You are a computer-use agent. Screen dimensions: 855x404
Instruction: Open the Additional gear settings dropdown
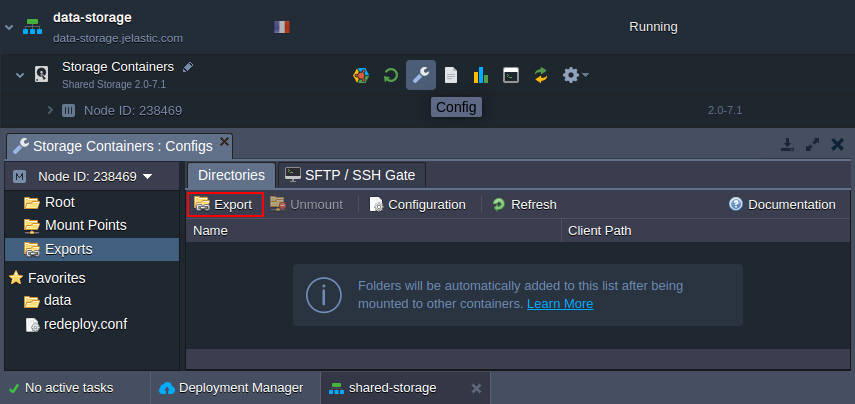click(575, 75)
